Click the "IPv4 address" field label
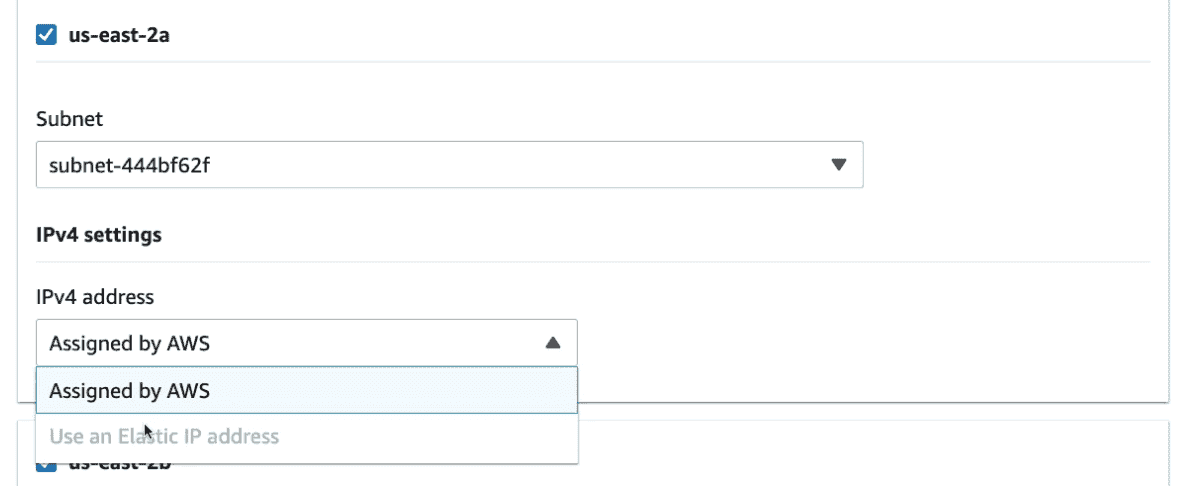The width and height of the screenshot is (1178, 486). (95, 296)
